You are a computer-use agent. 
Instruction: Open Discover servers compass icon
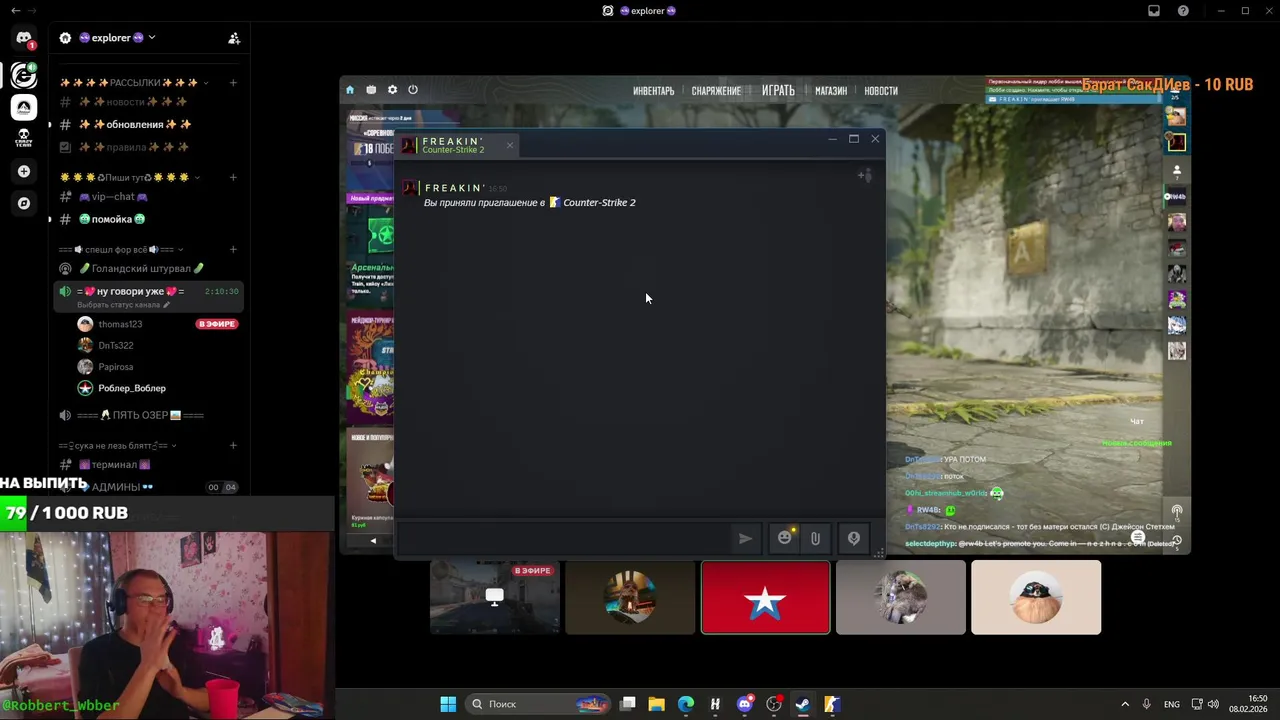tap(24, 203)
